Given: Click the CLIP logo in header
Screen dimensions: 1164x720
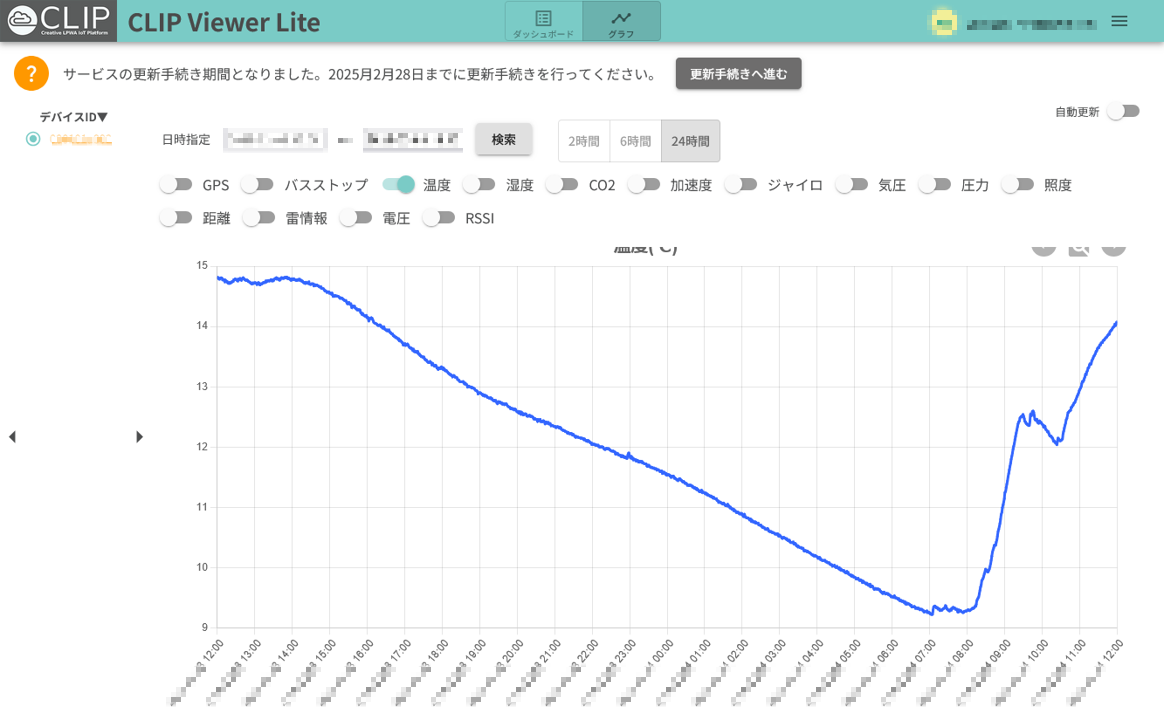Looking at the screenshot, I should coord(58,21).
